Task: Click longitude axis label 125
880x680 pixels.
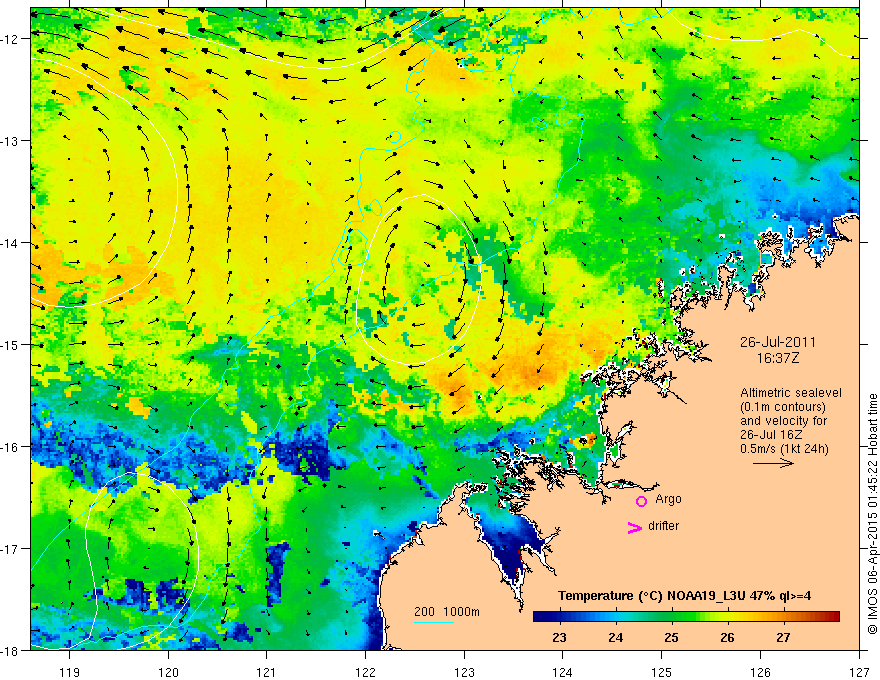Action: pyautogui.click(x=662, y=672)
